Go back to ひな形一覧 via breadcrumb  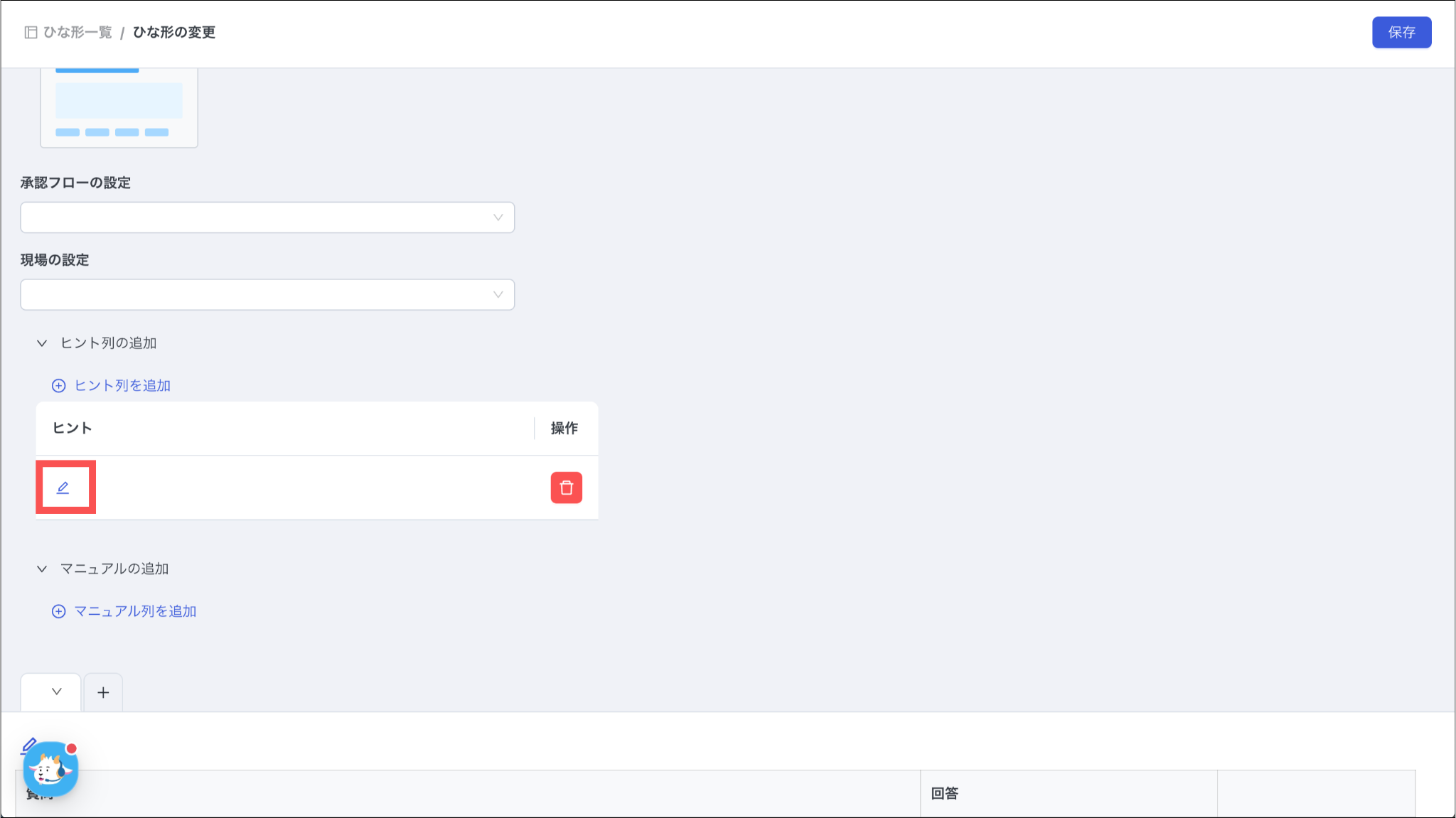tap(77, 33)
